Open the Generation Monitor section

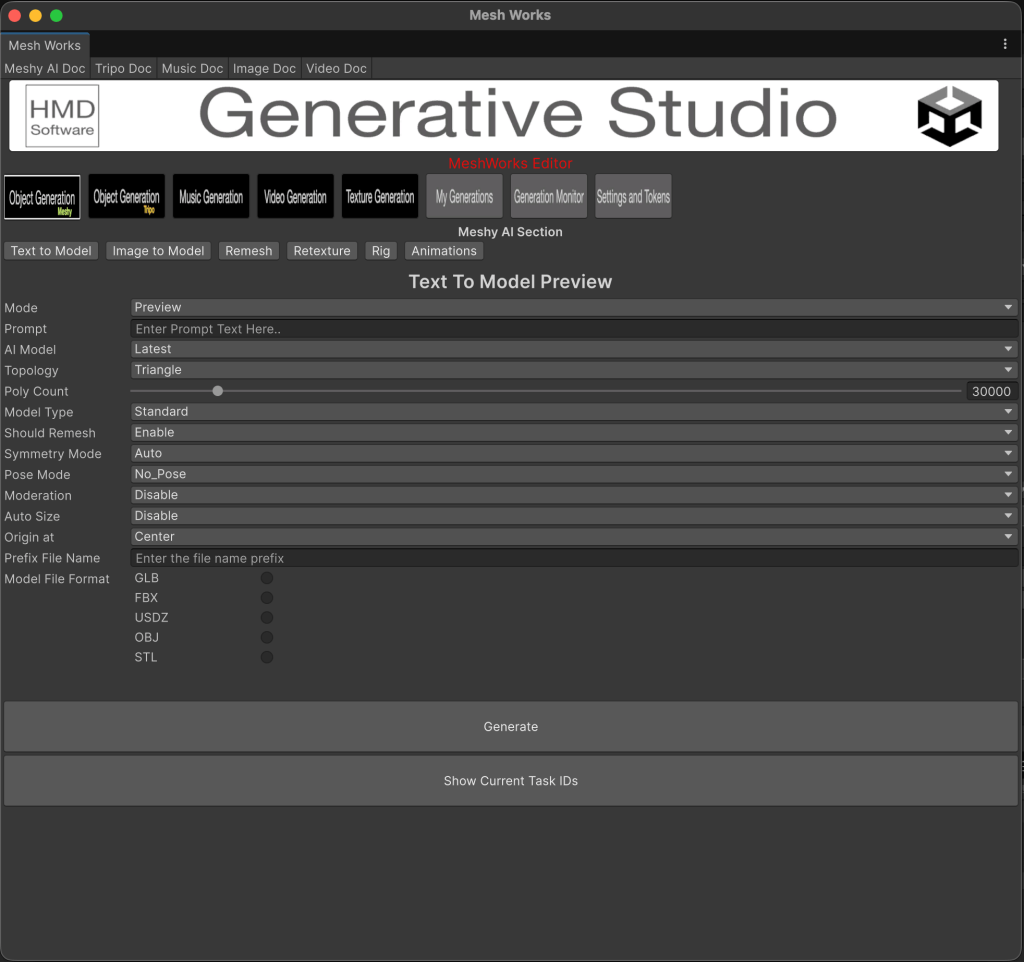click(x=549, y=197)
